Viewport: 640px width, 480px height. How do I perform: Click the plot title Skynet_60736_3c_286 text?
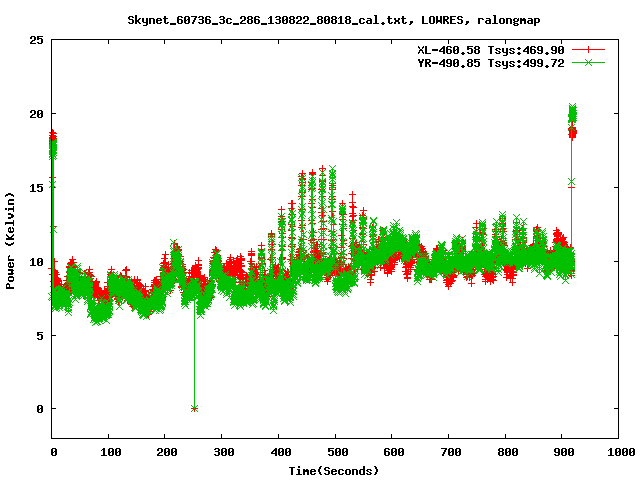(x=333, y=20)
